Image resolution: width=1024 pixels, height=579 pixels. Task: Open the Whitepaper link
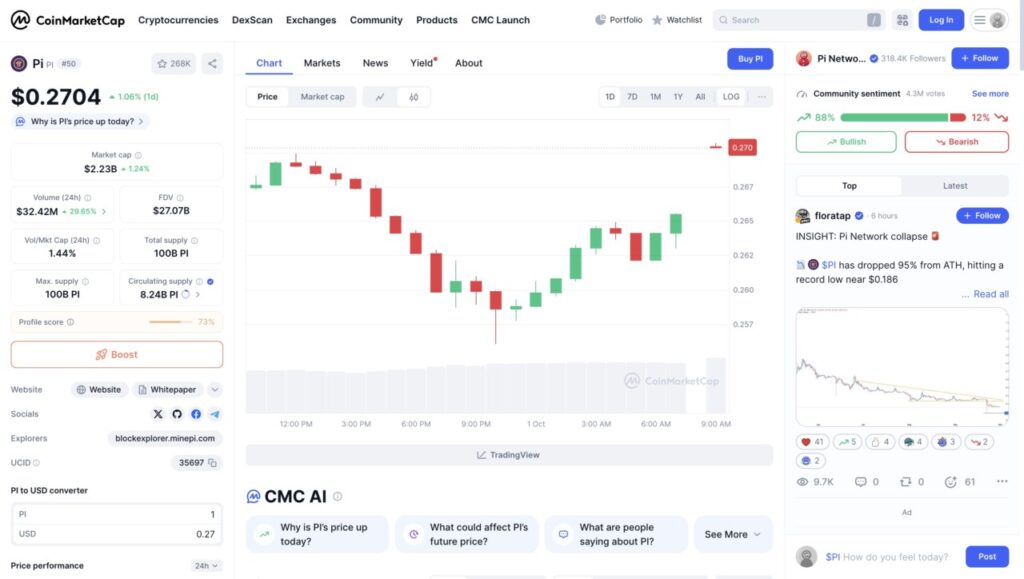[167, 390]
